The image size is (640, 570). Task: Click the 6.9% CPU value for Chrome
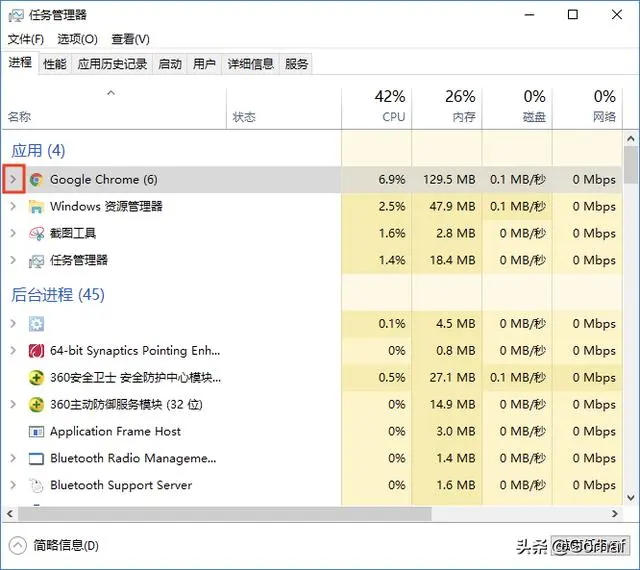click(392, 180)
